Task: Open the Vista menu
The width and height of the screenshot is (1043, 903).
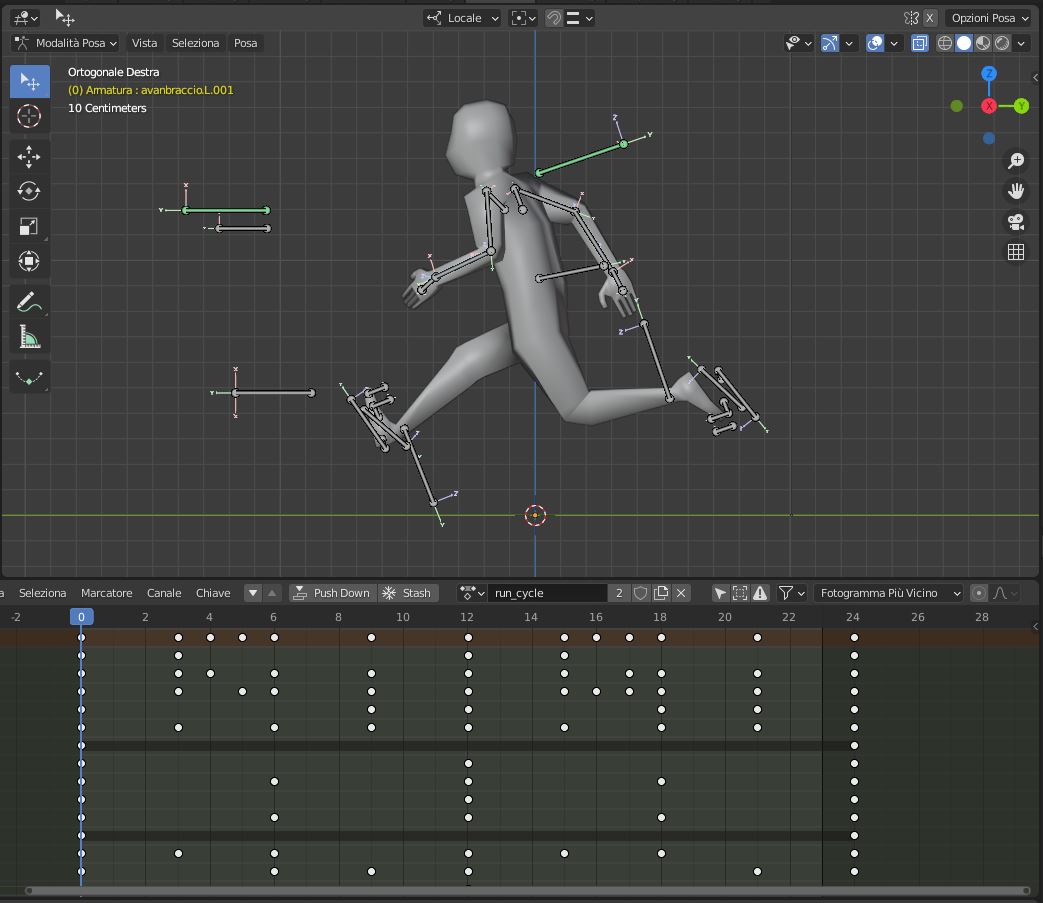Action: (x=144, y=43)
